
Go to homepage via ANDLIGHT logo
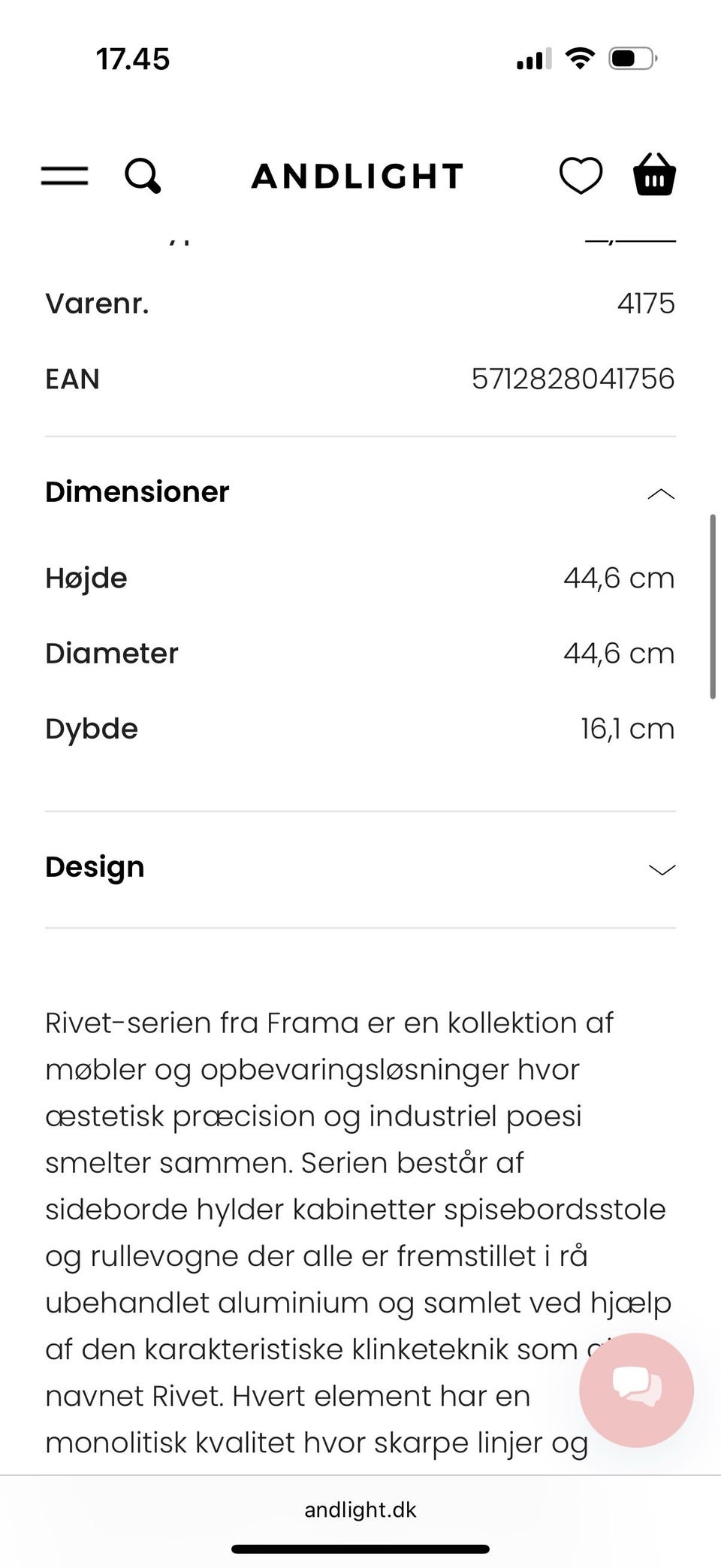pos(357,177)
